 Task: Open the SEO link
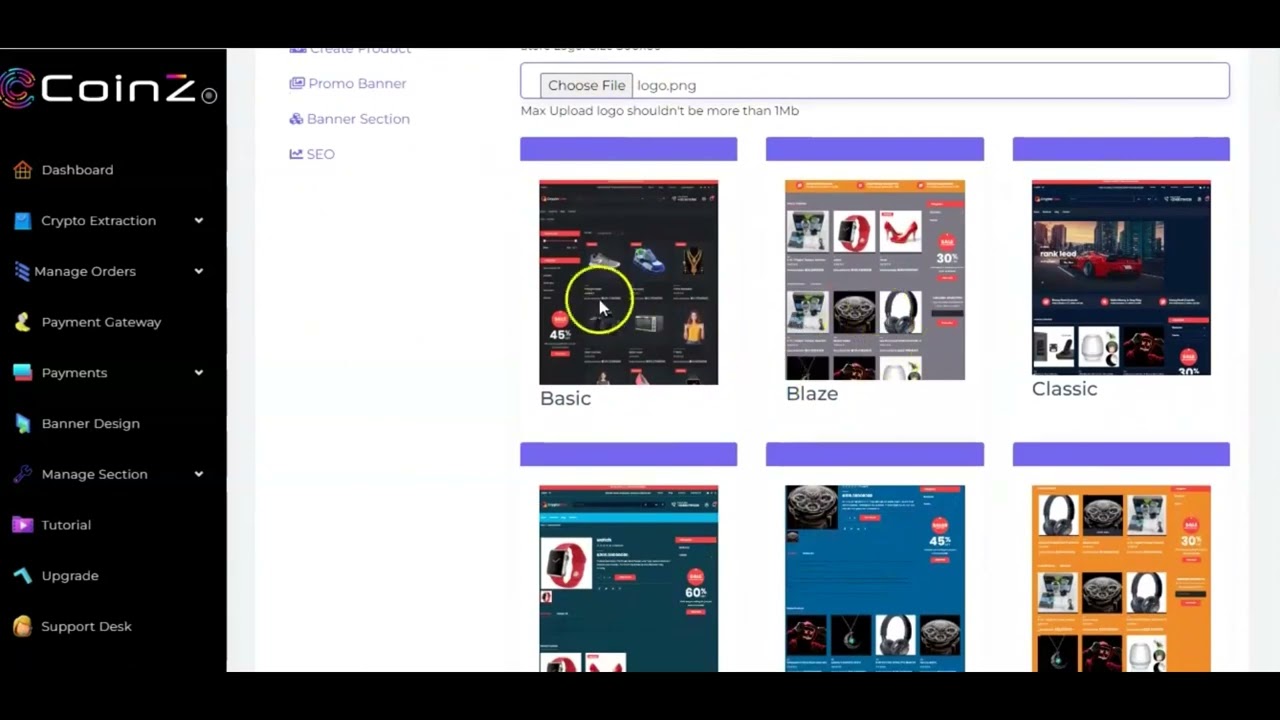click(x=320, y=154)
